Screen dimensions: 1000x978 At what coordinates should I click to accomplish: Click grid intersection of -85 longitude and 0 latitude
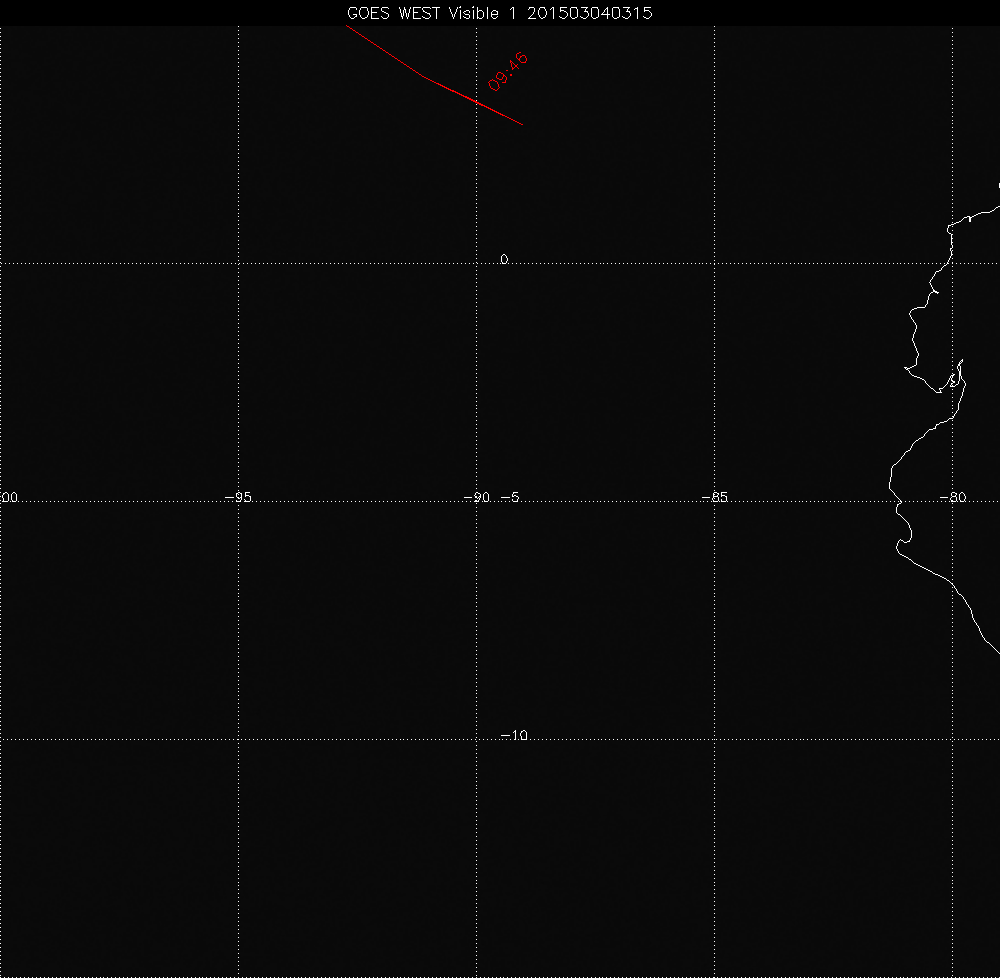(715, 263)
